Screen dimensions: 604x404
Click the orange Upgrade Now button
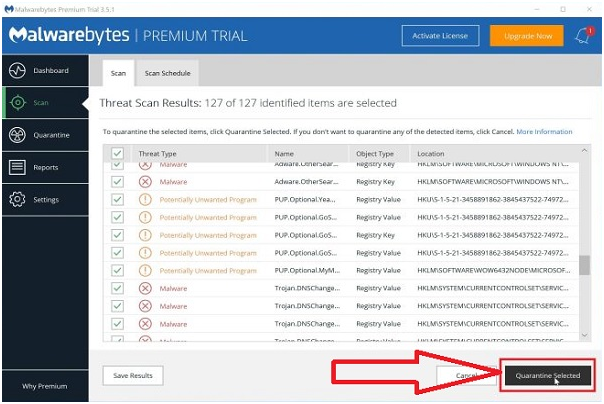[x=527, y=36]
